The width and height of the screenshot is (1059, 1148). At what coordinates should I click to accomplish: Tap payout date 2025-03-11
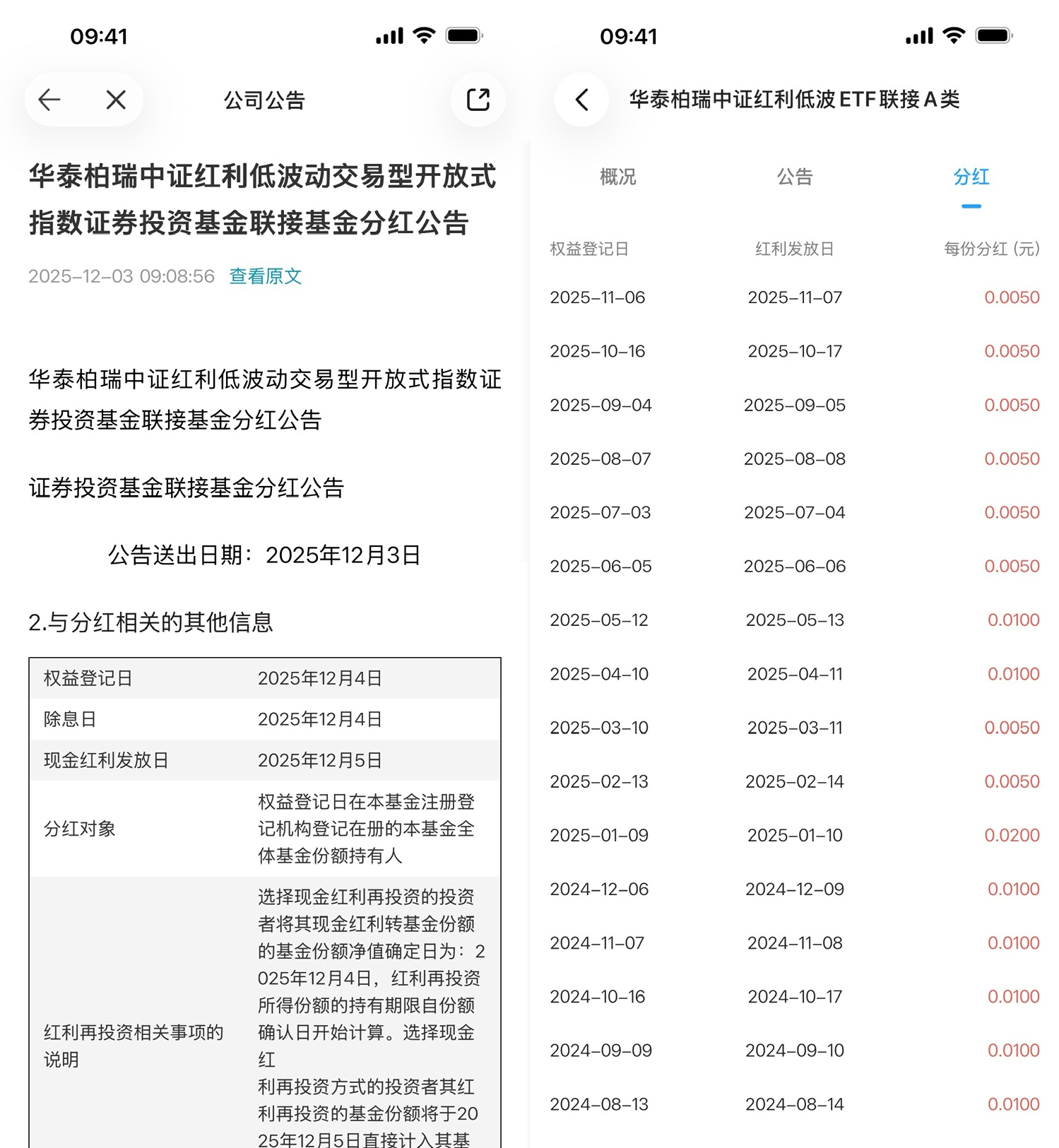coord(795,728)
